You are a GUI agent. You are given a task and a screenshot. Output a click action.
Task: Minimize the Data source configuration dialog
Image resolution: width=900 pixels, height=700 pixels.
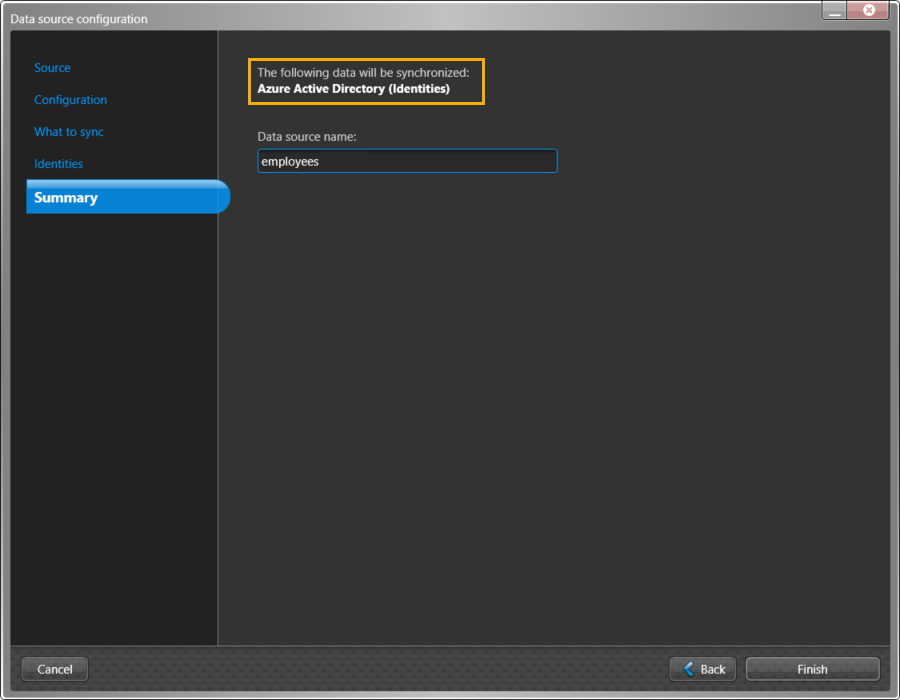(835, 11)
